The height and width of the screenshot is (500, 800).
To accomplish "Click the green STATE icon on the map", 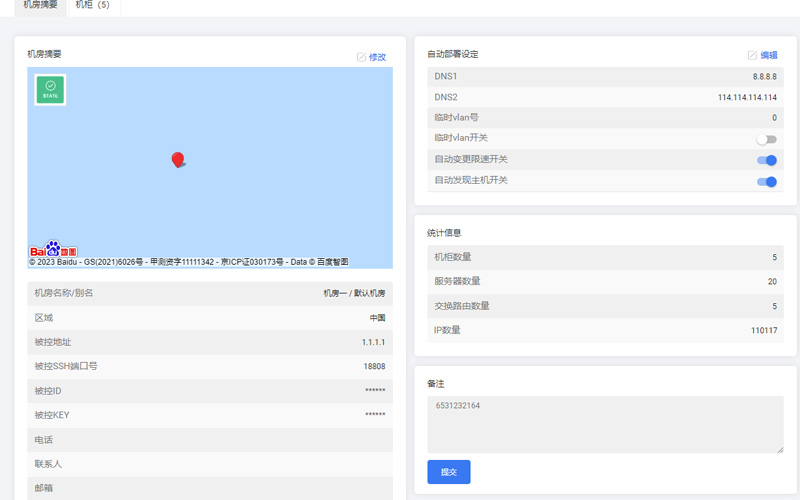I will (x=50, y=90).
